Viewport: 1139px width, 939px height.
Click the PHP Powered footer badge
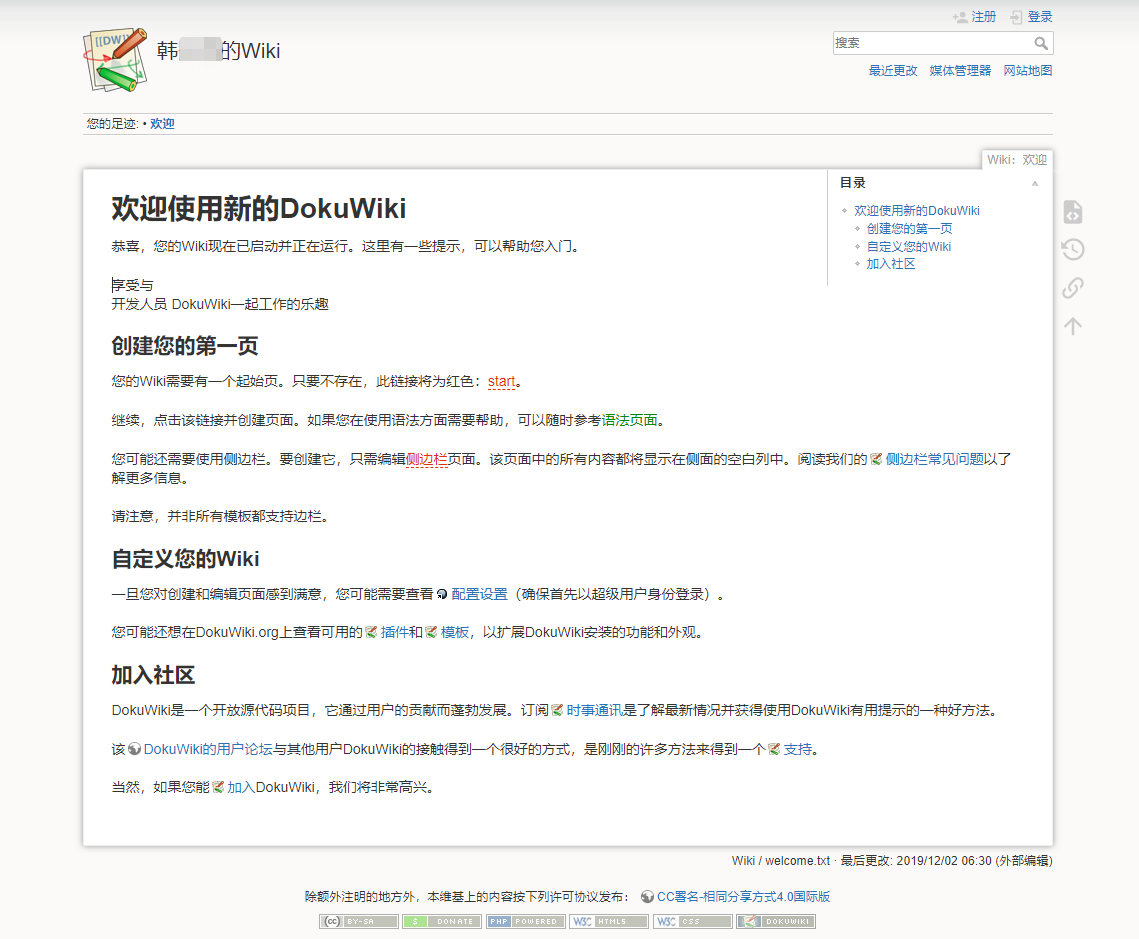[x=525, y=922]
